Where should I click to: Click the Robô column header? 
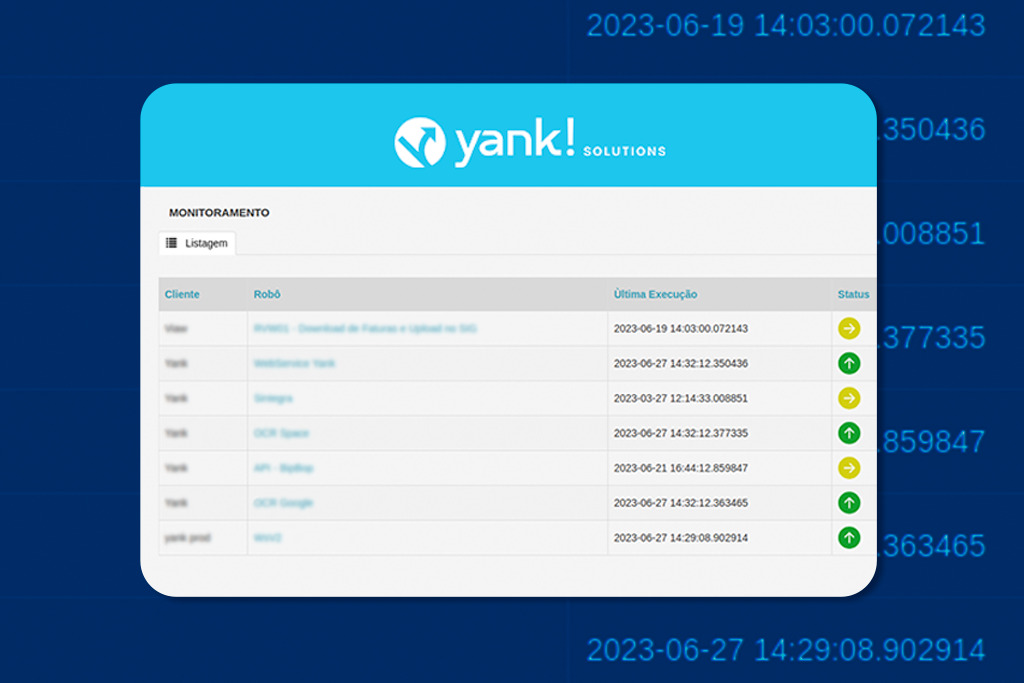coord(265,294)
